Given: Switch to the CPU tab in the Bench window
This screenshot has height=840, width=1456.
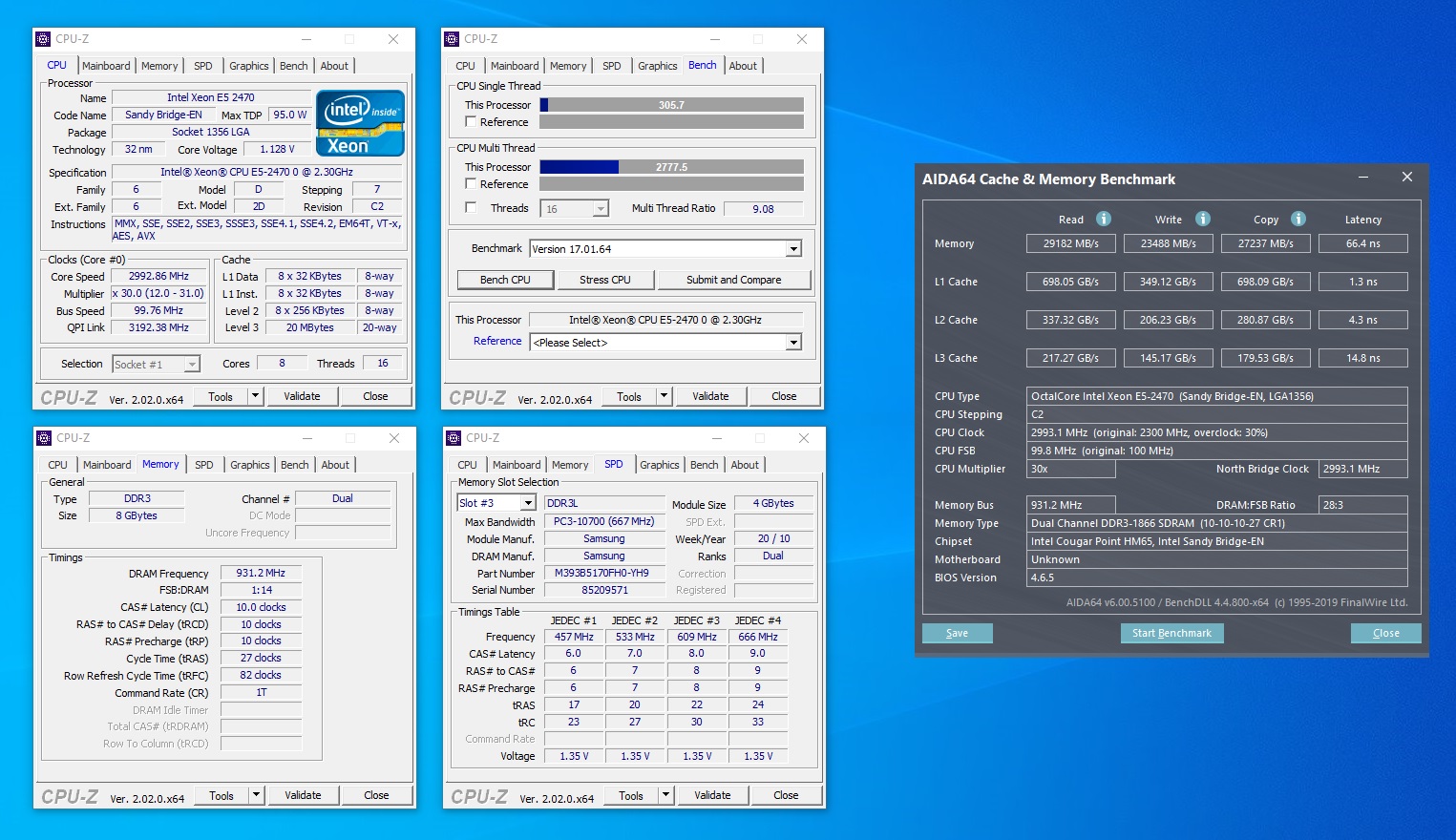Looking at the screenshot, I should point(465,66).
